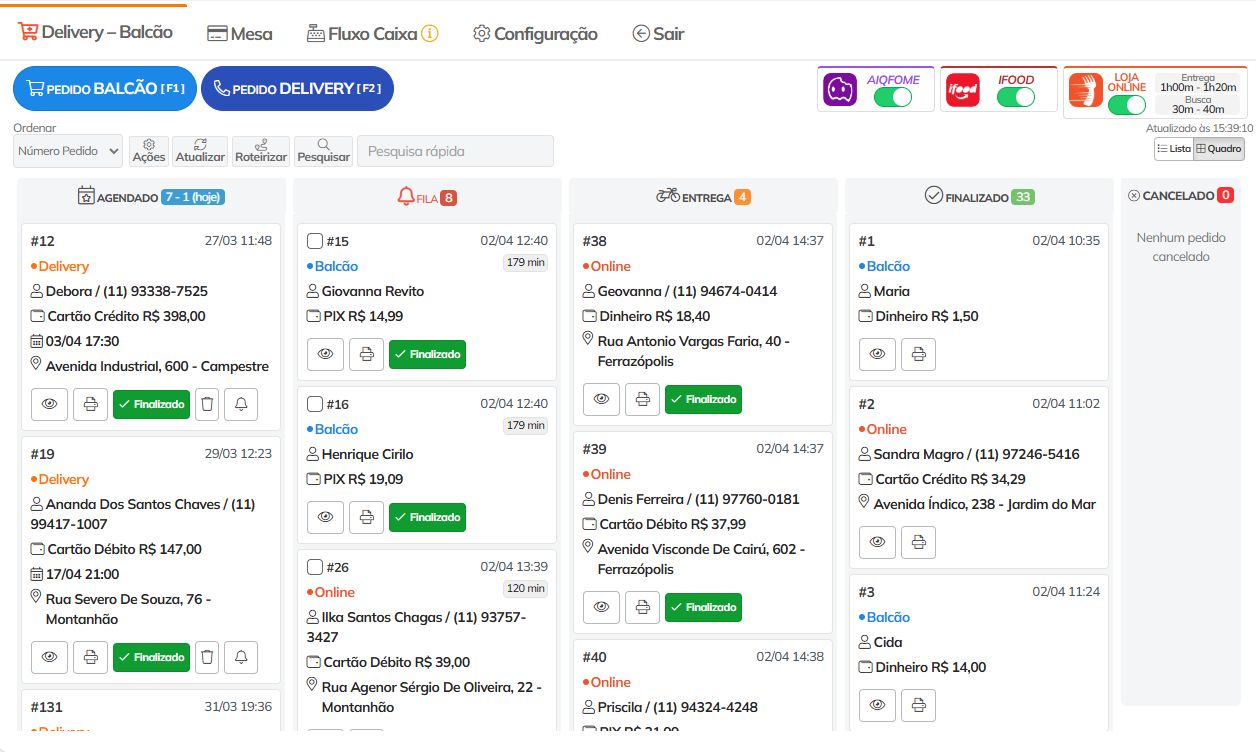Click the trash icon on order #12
This screenshot has height=752, width=1256.
[207, 405]
